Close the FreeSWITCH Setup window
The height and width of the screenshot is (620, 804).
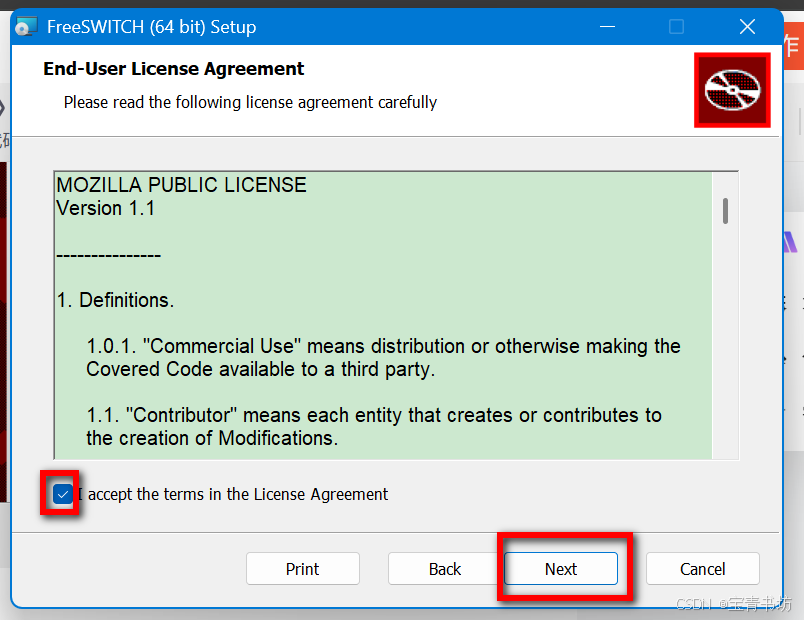(x=747, y=27)
